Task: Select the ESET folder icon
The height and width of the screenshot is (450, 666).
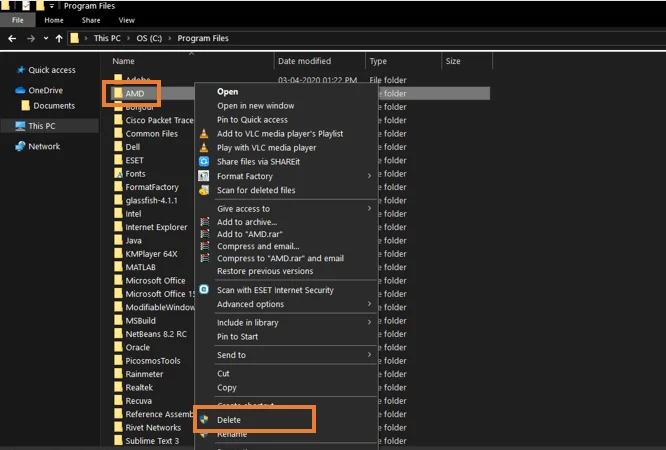Action: click(118, 160)
